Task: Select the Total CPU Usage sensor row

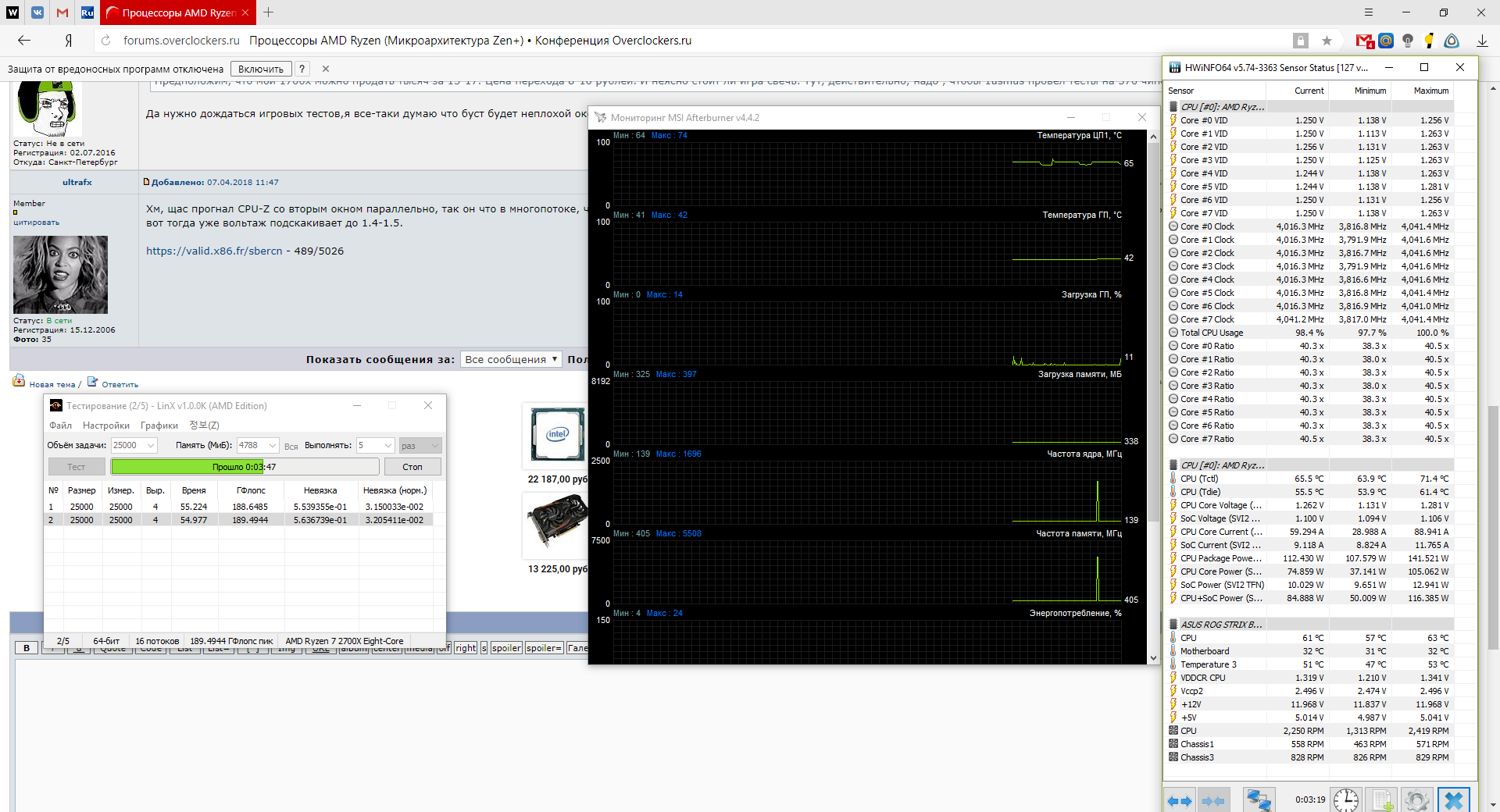Action: coord(1310,333)
